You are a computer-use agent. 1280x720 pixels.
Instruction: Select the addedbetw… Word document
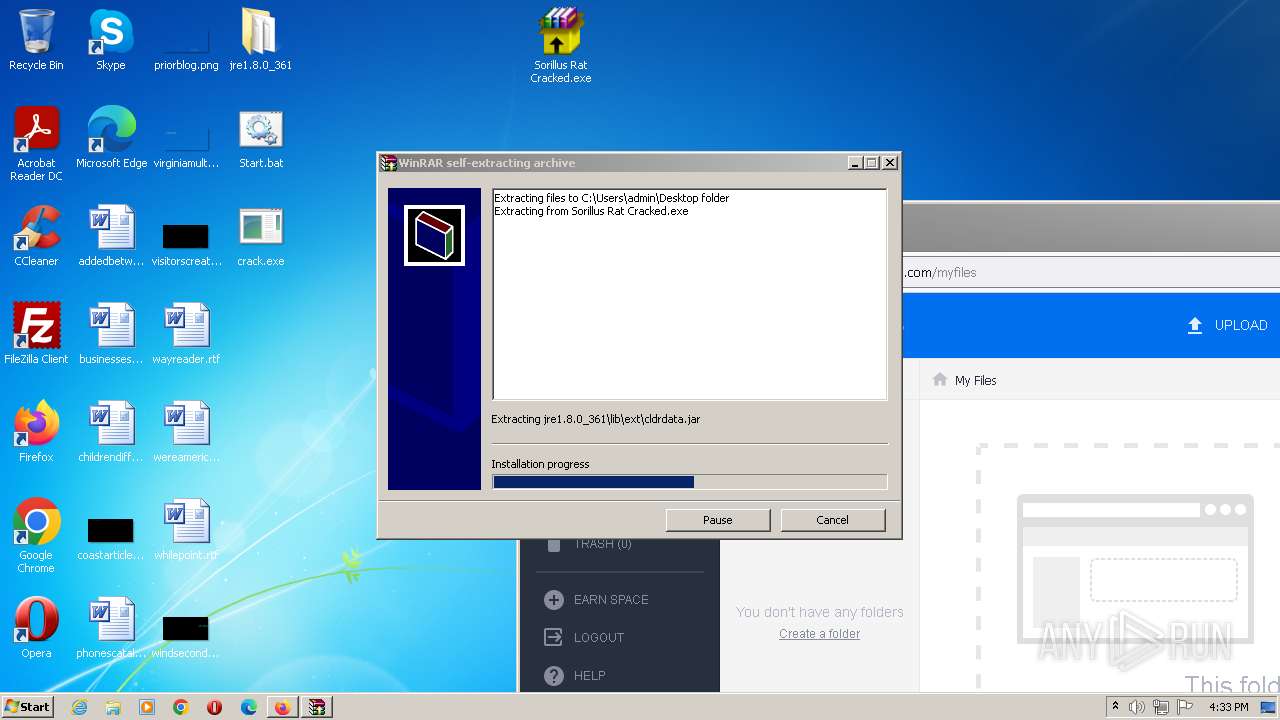point(111,236)
